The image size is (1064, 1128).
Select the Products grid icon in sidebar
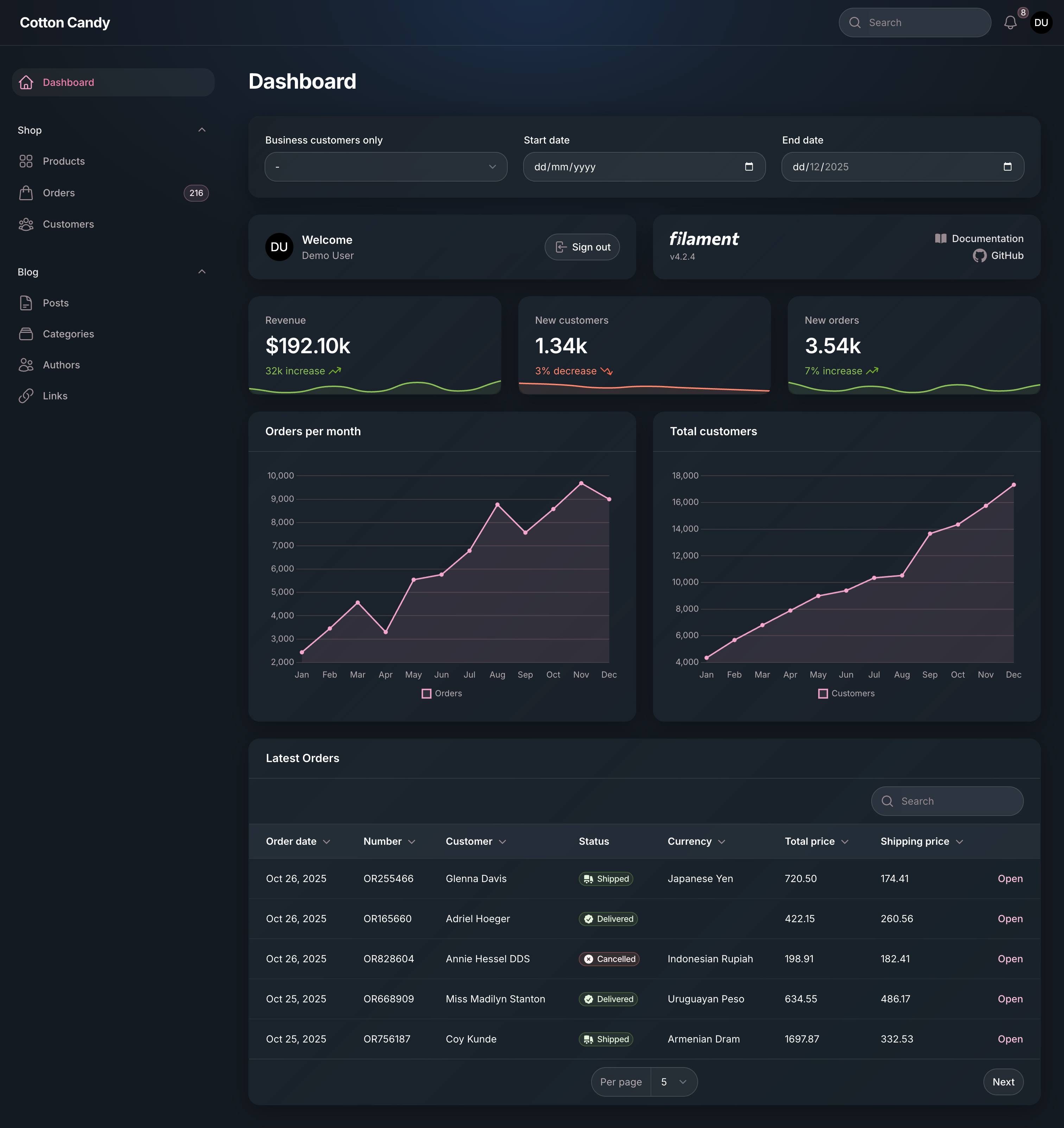click(x=26, y=161)
